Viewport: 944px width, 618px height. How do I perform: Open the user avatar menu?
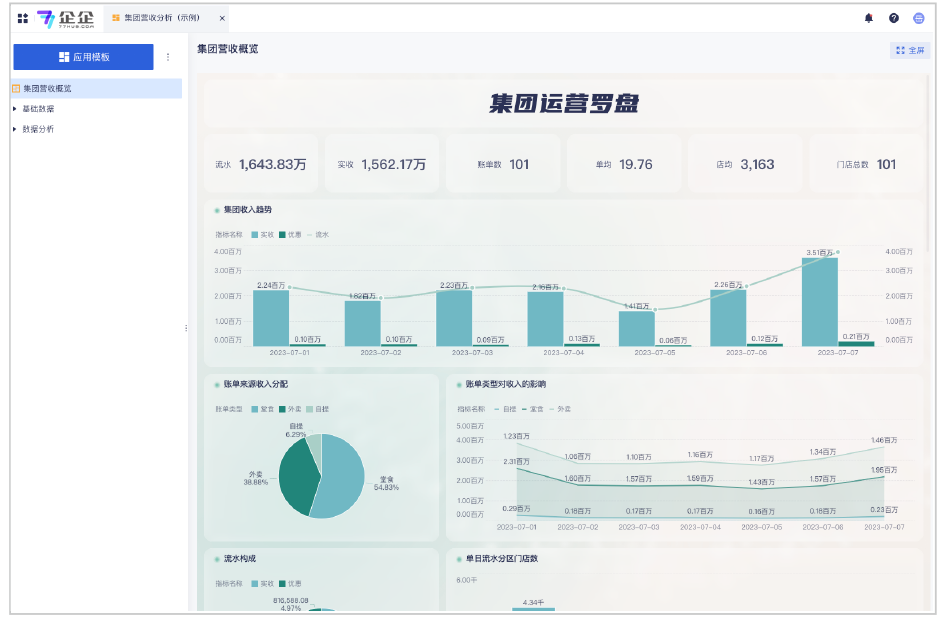coord(919,18)
